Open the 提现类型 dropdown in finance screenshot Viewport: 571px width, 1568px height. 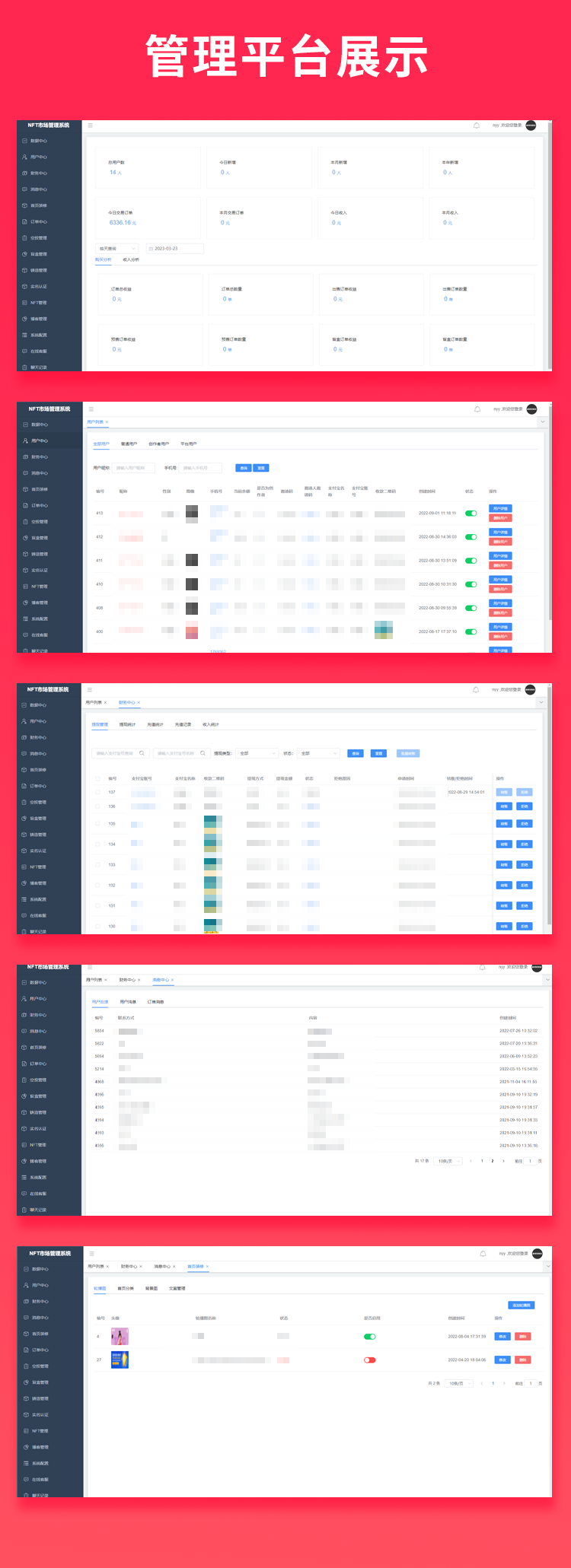click(x=257, y=753)
